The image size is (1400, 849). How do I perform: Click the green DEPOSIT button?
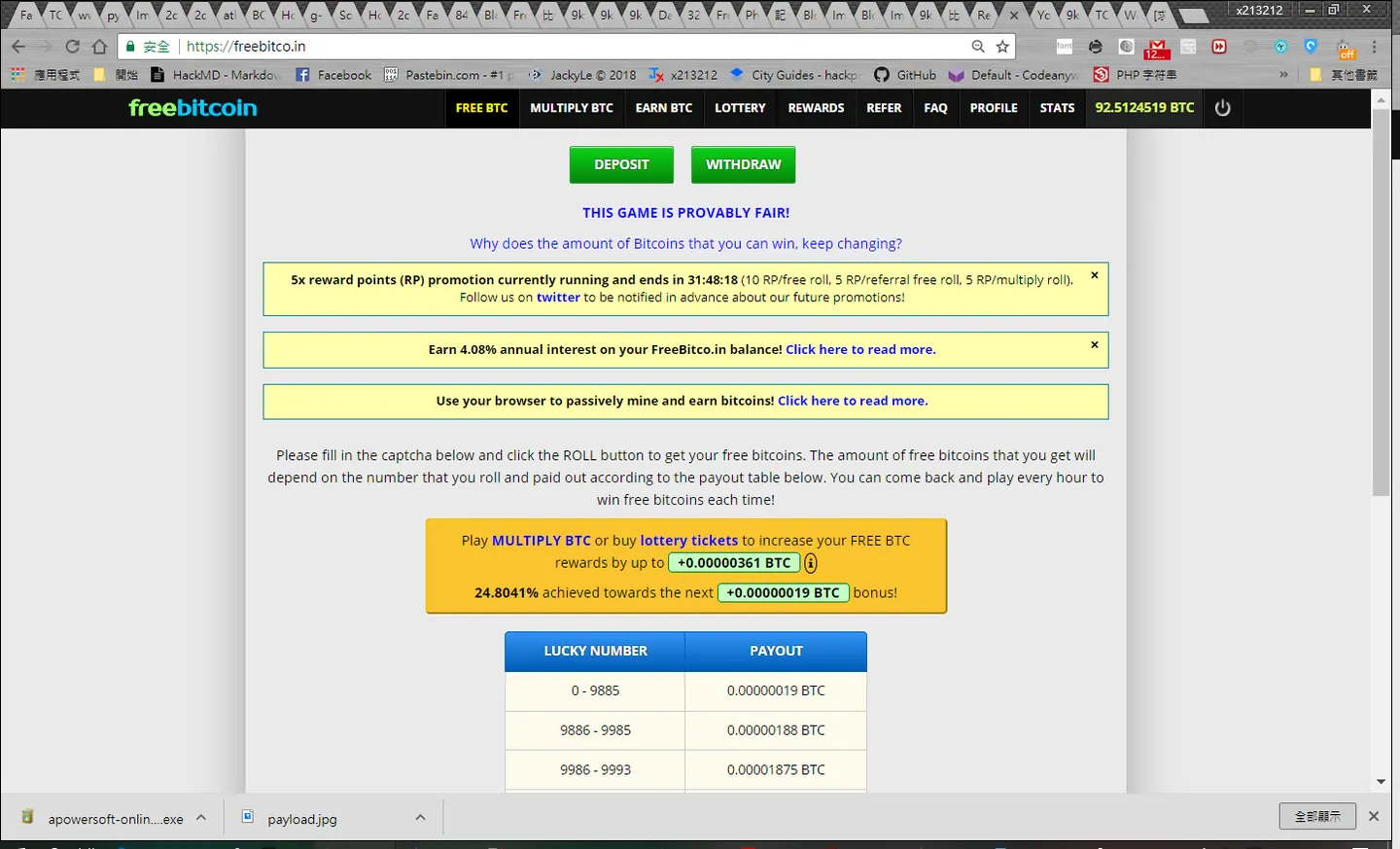pyautogui.click(x=621, y=164)
